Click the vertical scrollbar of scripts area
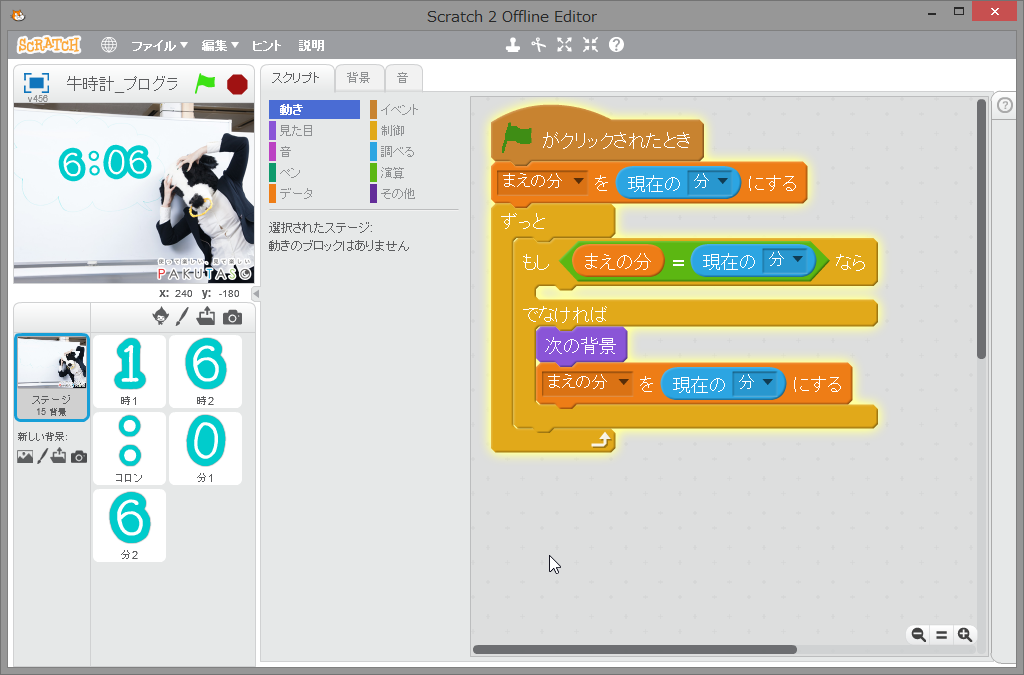The height and width of the screenshot is (675, 1024). (x=981, y=228)
